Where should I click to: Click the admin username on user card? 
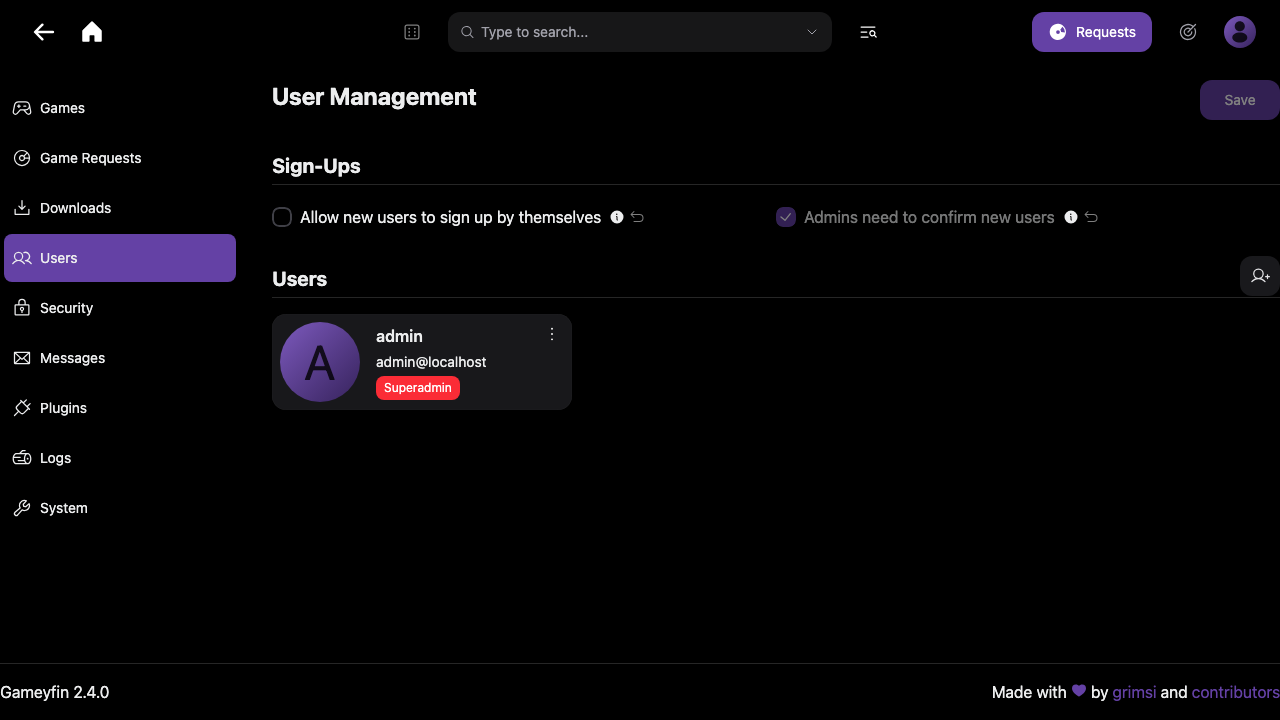point(399,336)
